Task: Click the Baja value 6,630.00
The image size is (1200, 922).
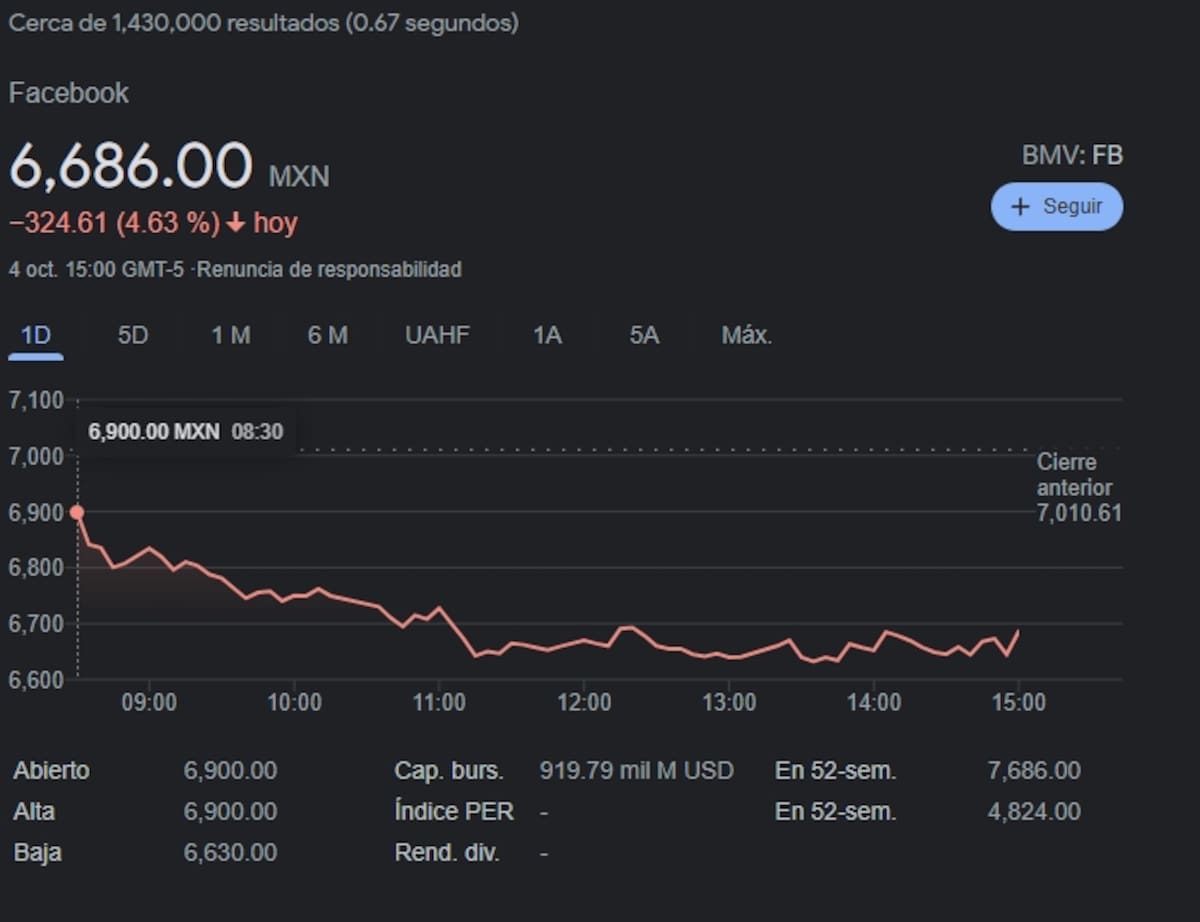Action: (230, 853)
